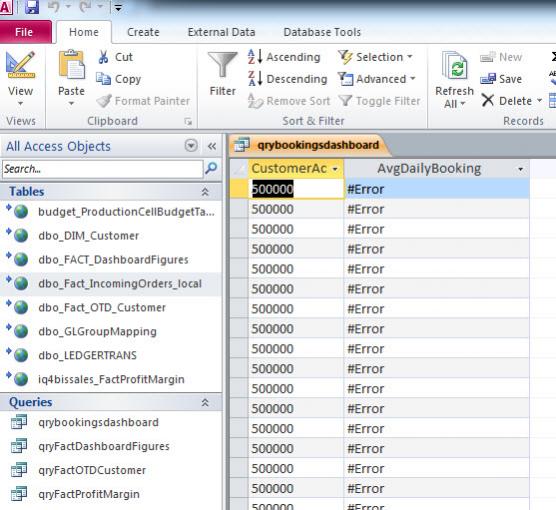Viewport: 556px width, 510px height.
Task: Click the save disk icon in quick access toolbar
Action: coord(32,7)
